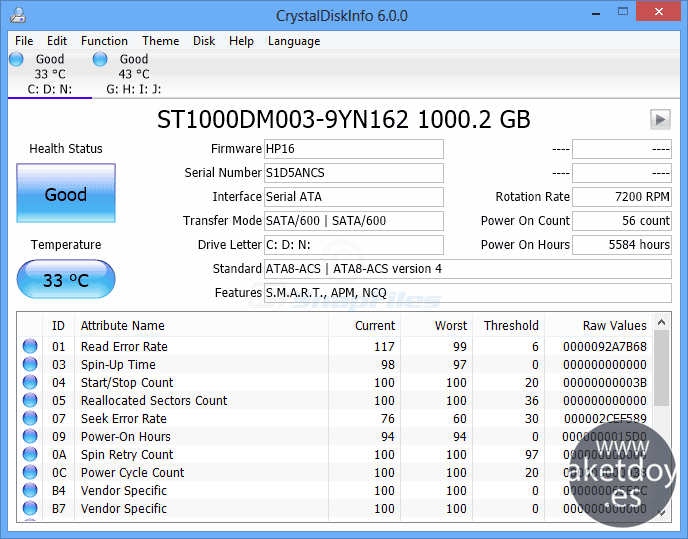Open the Edit menu
The image size is (688, 539).
click(x=57, y=41)
